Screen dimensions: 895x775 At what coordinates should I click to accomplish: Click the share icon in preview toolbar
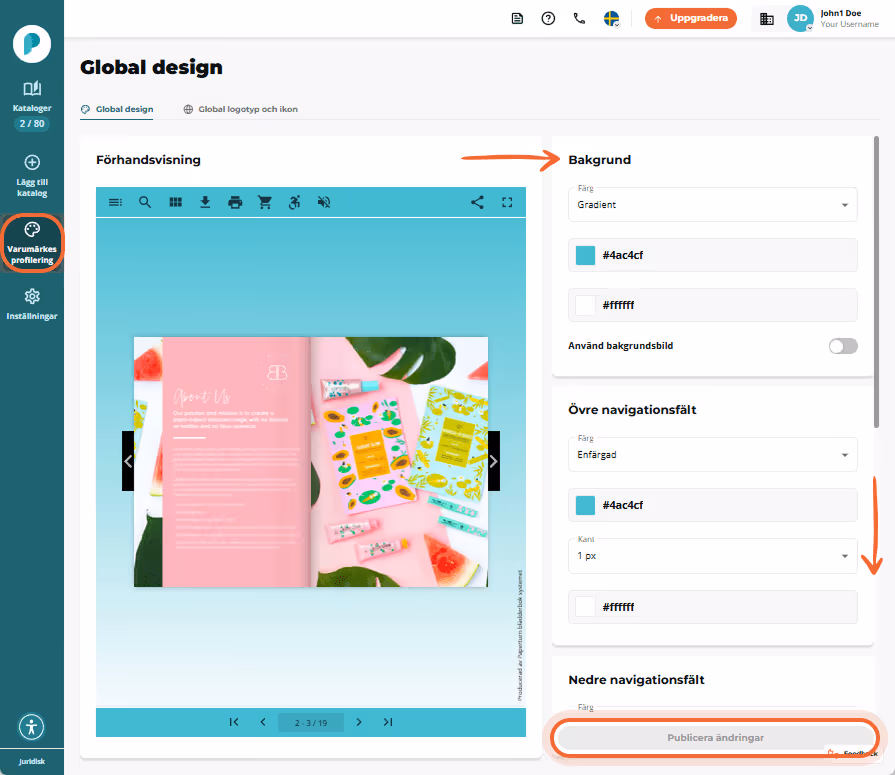point(477,202)
